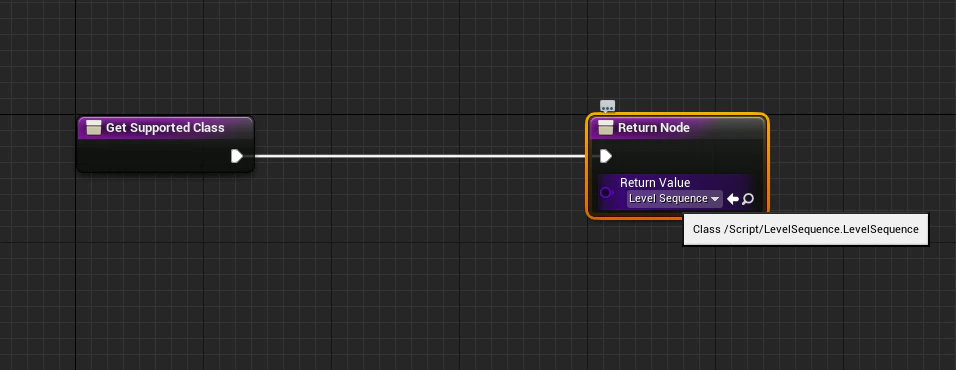Click the LevelSequence class path tooltip
Viewport: 956px width, 370px height.
point(806,229)
